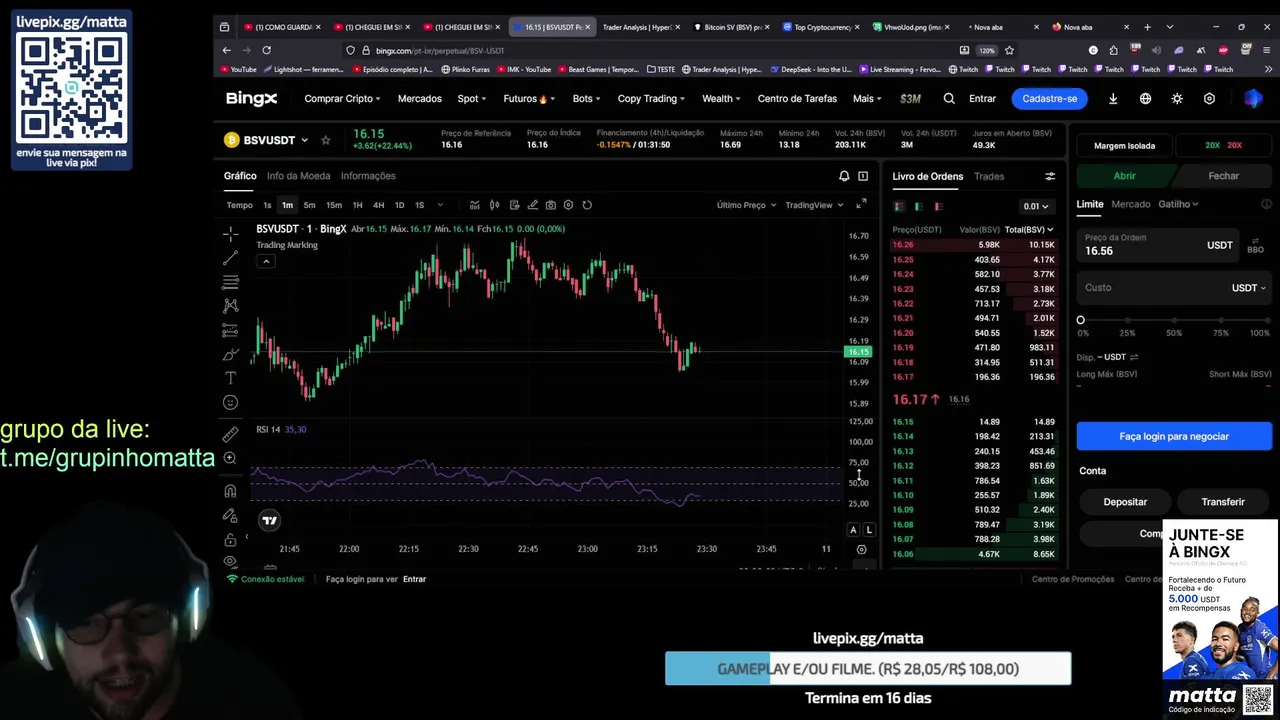Favorite BSVUSDT with star icon
1280x720 pixels.
tap(325, 140)
